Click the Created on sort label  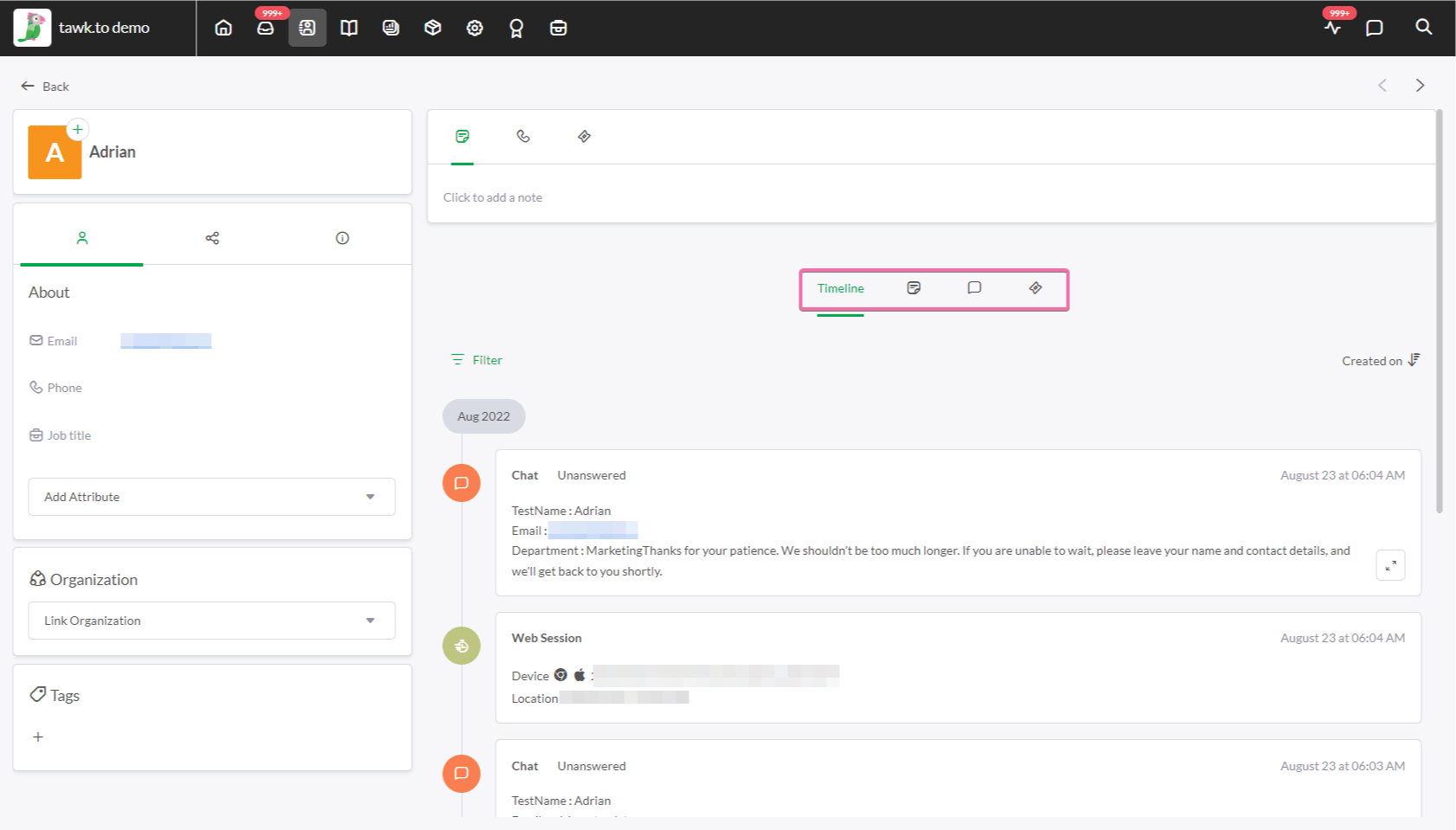[x=1372, y=361]
